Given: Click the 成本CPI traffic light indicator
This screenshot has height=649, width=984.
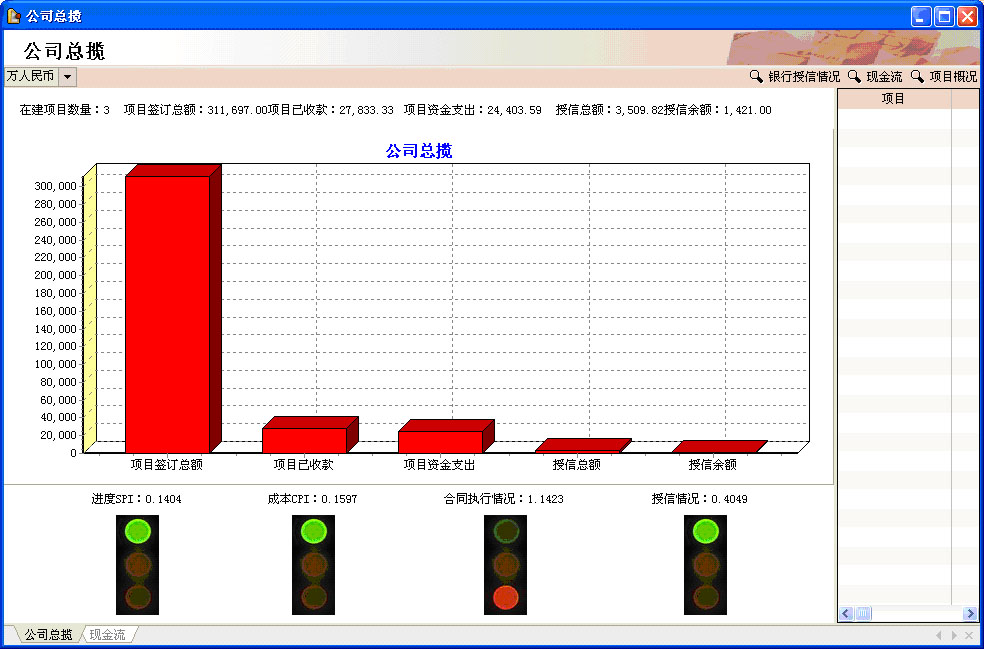Looking at the screenshot, I should coord(313,565).
